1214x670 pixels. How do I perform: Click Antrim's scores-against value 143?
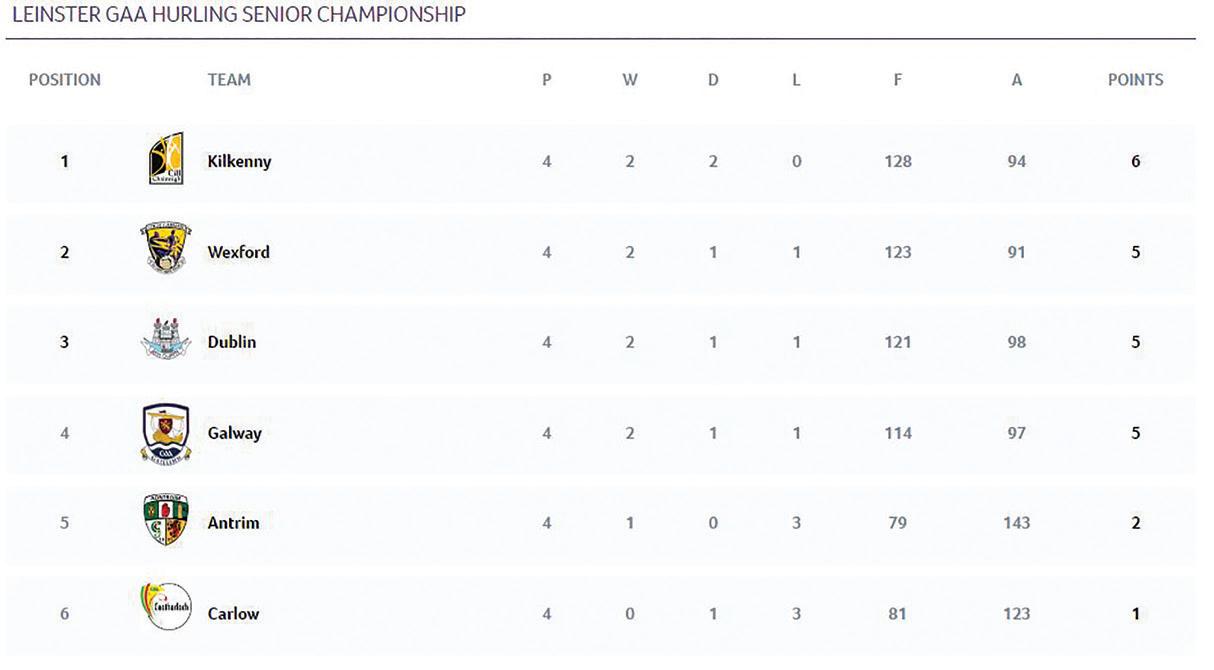click(1016, 522)
